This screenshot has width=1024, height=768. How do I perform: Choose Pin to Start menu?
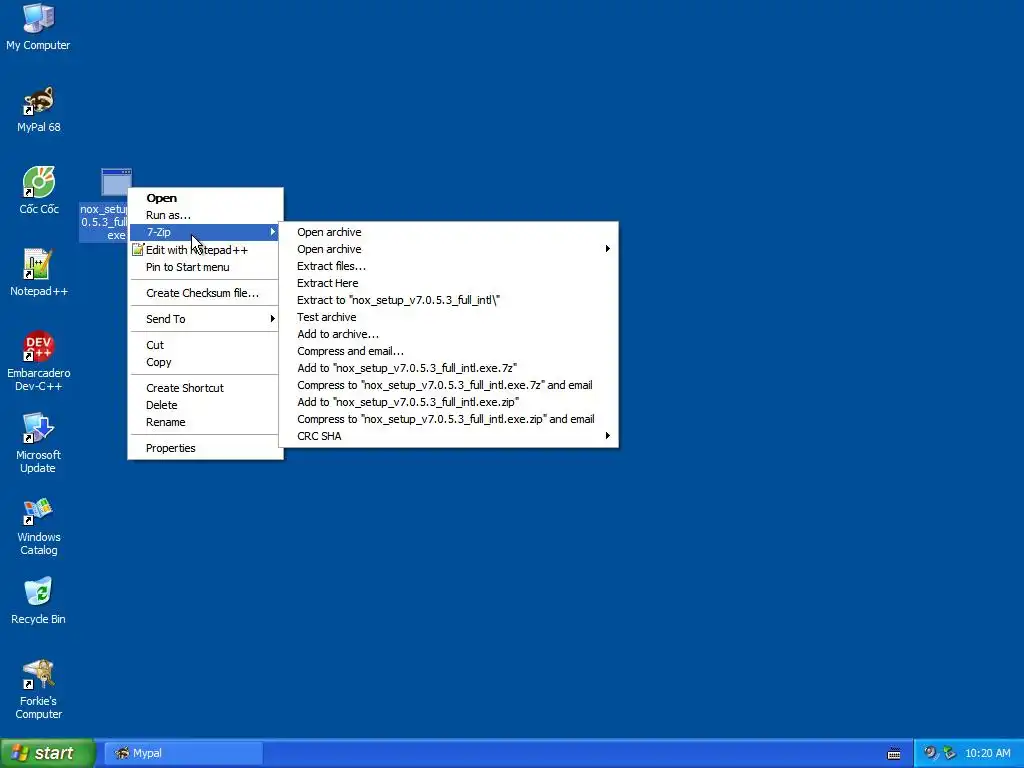coord(205,266)
